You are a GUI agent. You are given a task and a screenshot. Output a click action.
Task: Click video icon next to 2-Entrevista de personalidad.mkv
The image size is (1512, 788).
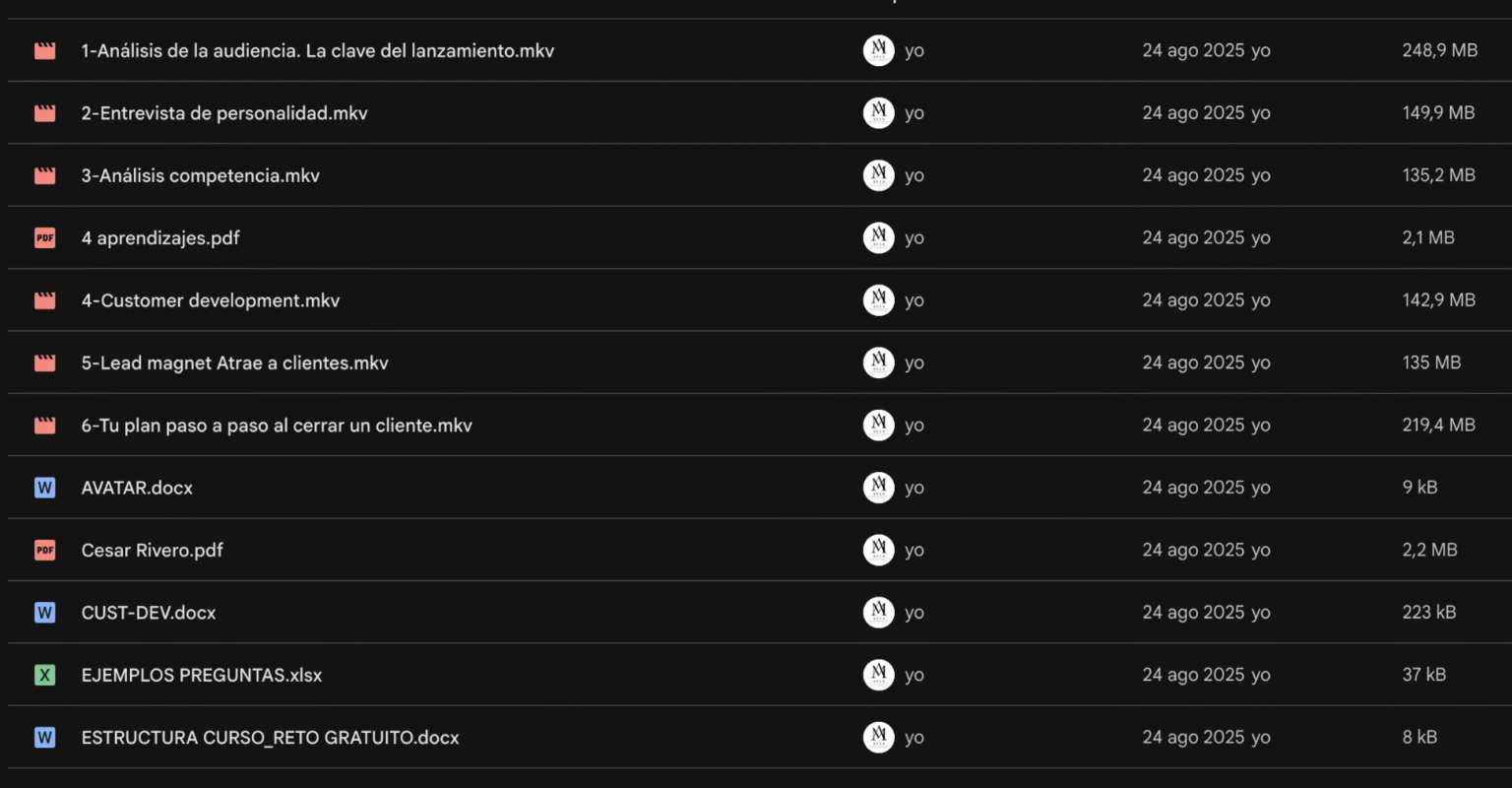pos(44,113)
